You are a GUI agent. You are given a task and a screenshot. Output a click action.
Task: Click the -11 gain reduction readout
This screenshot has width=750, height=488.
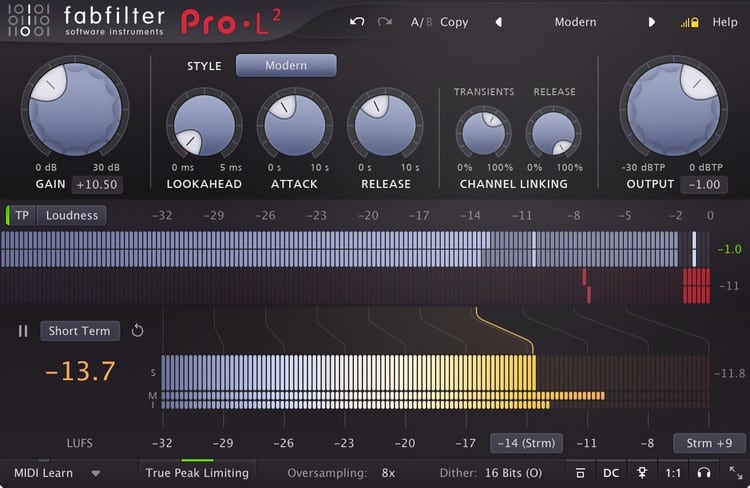729,286
